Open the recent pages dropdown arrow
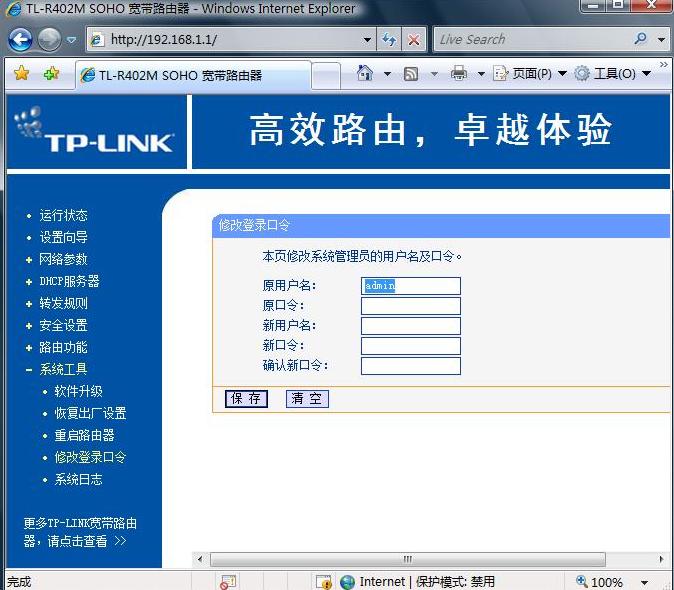 pos(71,40)
